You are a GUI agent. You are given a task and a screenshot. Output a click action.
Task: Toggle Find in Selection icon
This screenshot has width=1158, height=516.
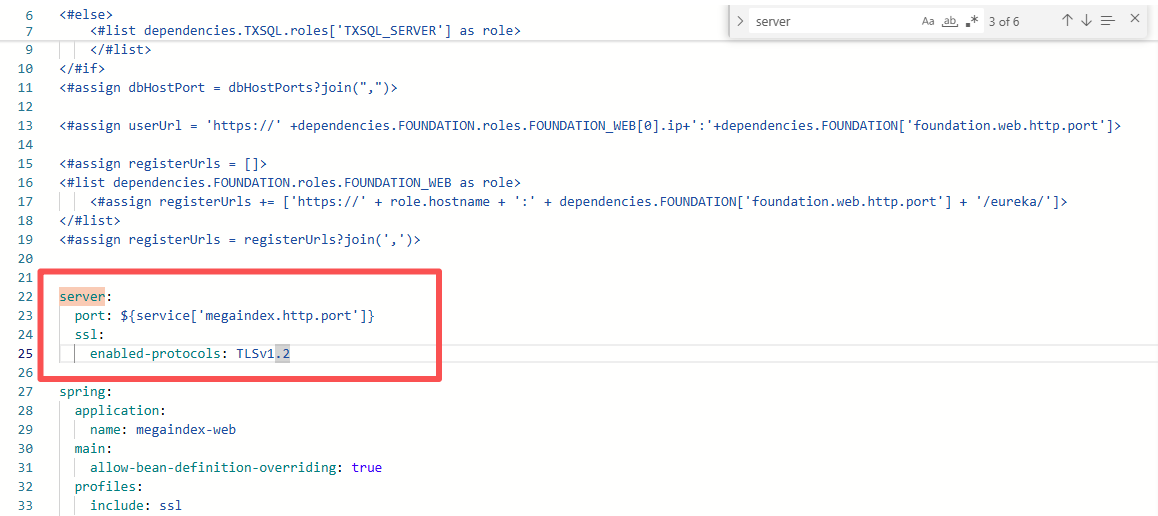click(1107, 21)
